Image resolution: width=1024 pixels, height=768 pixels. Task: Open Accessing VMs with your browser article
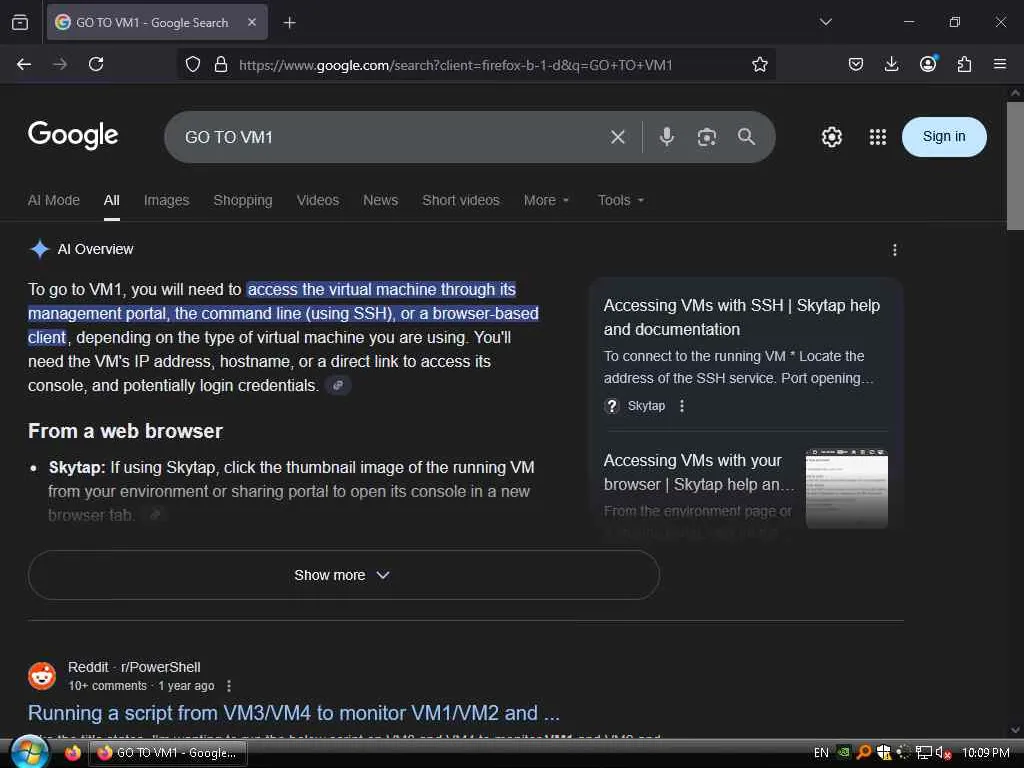699,472
